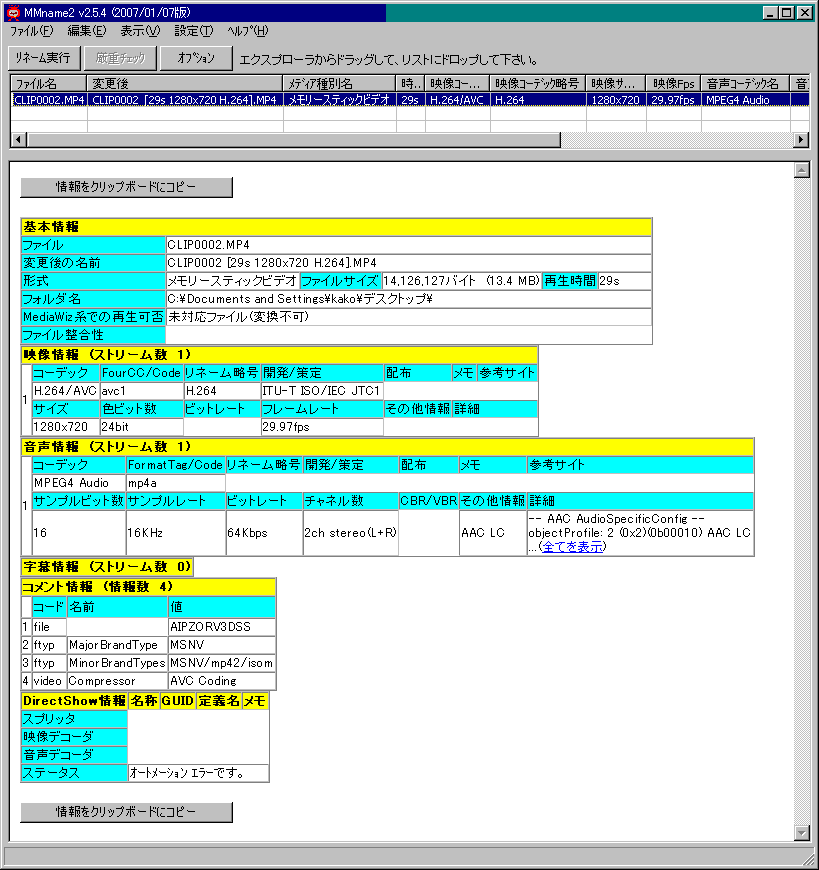The height and width of the screenshot is (870, 819).
Task: Click the 音声コーデック名 column header
Action: coord(745,84)
